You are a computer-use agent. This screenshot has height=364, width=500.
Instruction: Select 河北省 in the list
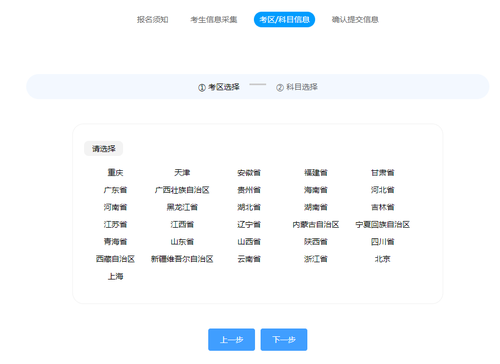(x=382, y=190)
